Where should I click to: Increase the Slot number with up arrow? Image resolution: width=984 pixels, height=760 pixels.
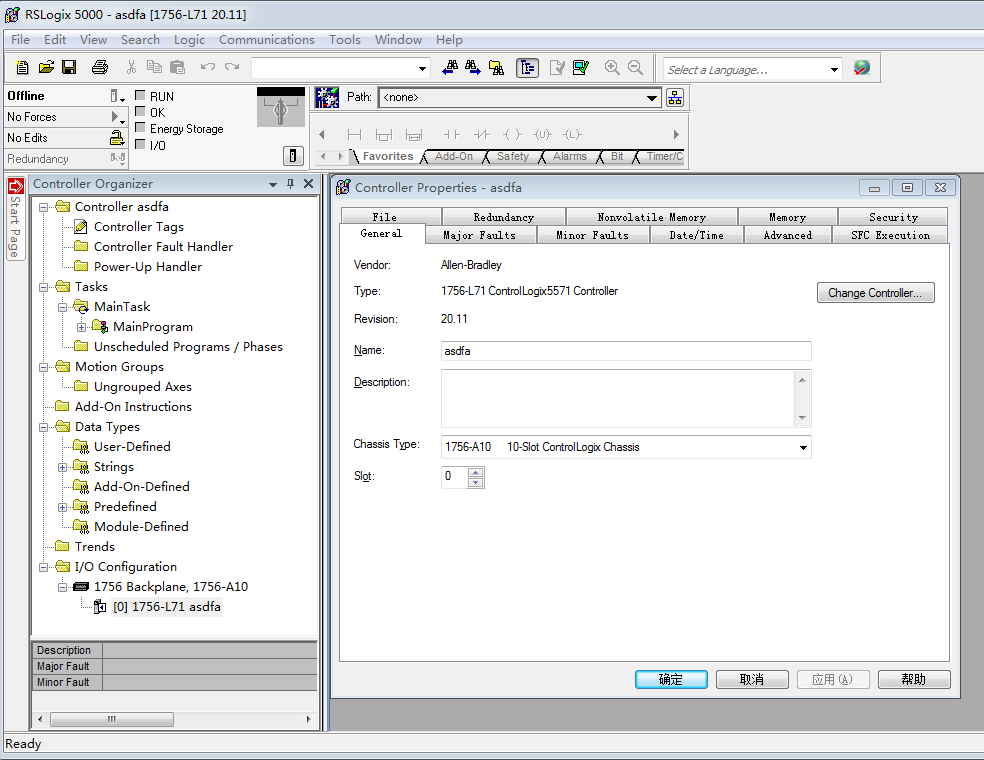[476, 472]
